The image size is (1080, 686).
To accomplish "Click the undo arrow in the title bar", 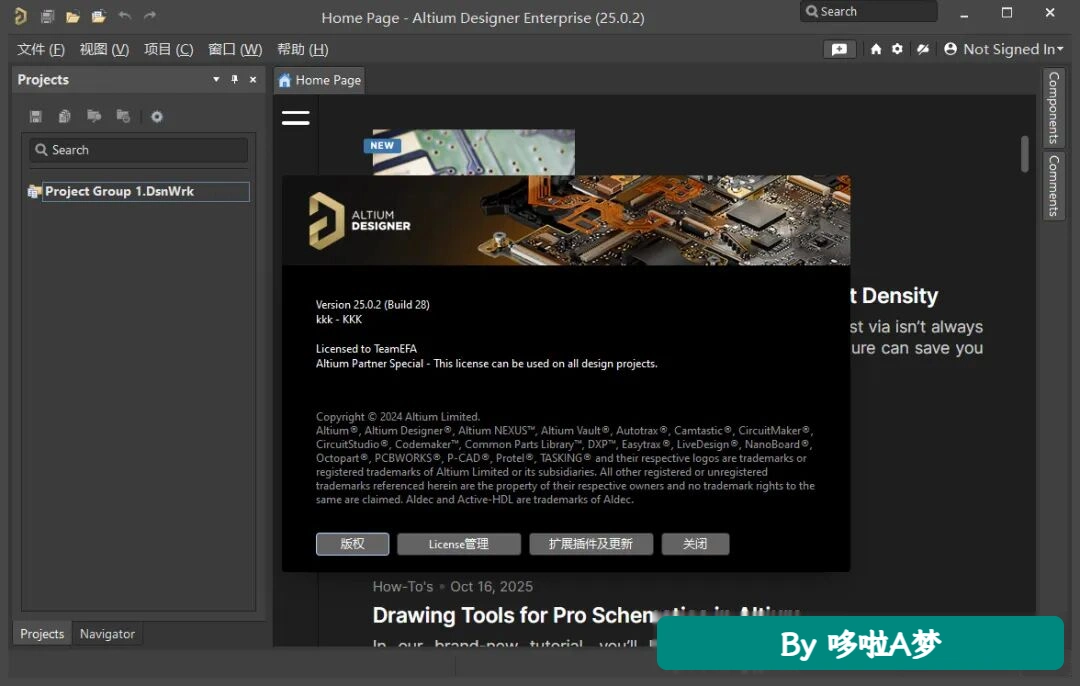I will click(x=125, y=16).
